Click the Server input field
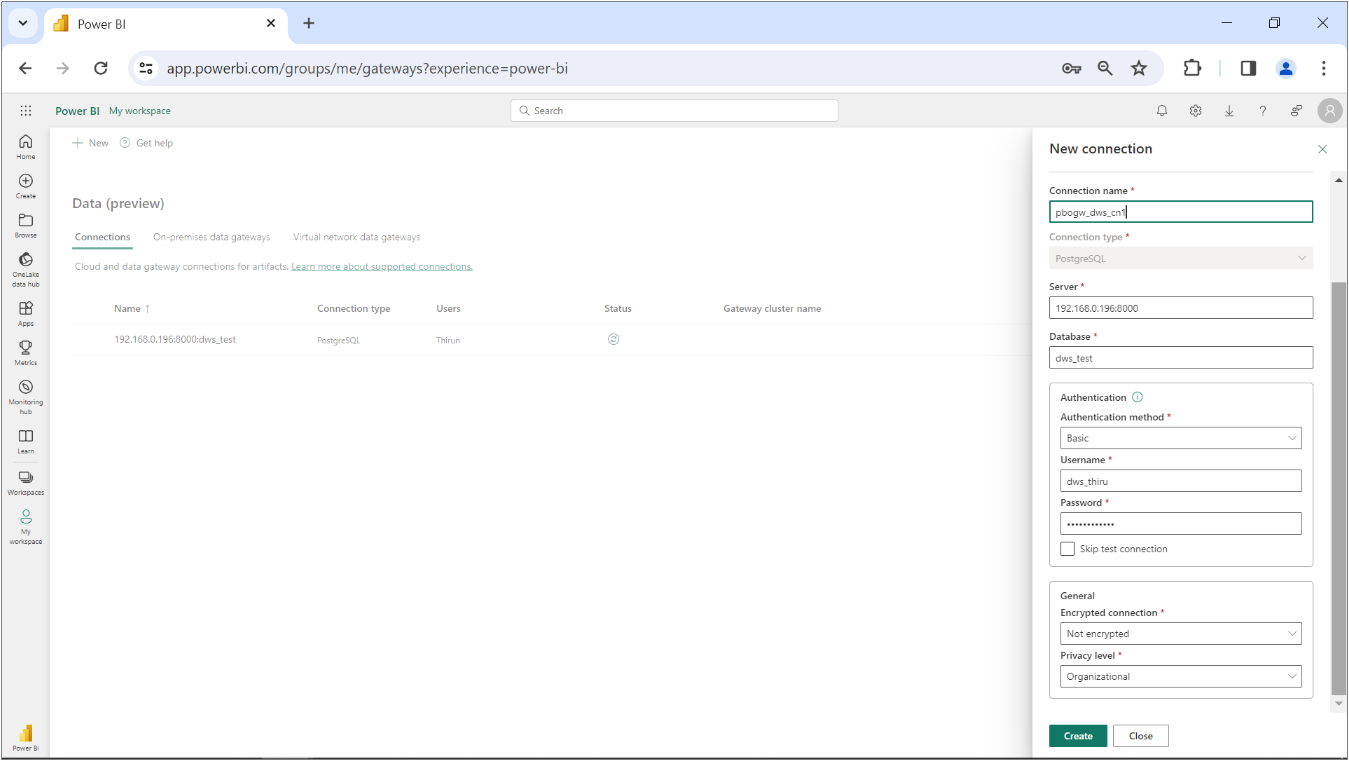The height and width of the screenshot is (762, 1349). coord(1181,308)
